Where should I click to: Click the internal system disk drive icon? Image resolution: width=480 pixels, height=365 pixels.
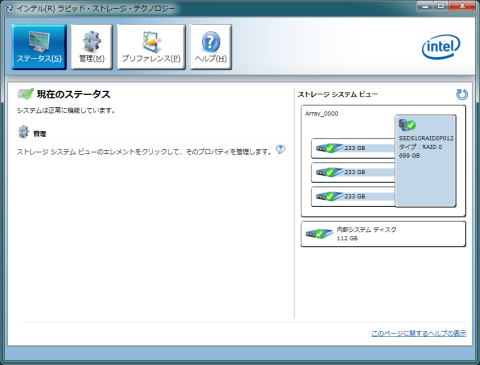319,234
